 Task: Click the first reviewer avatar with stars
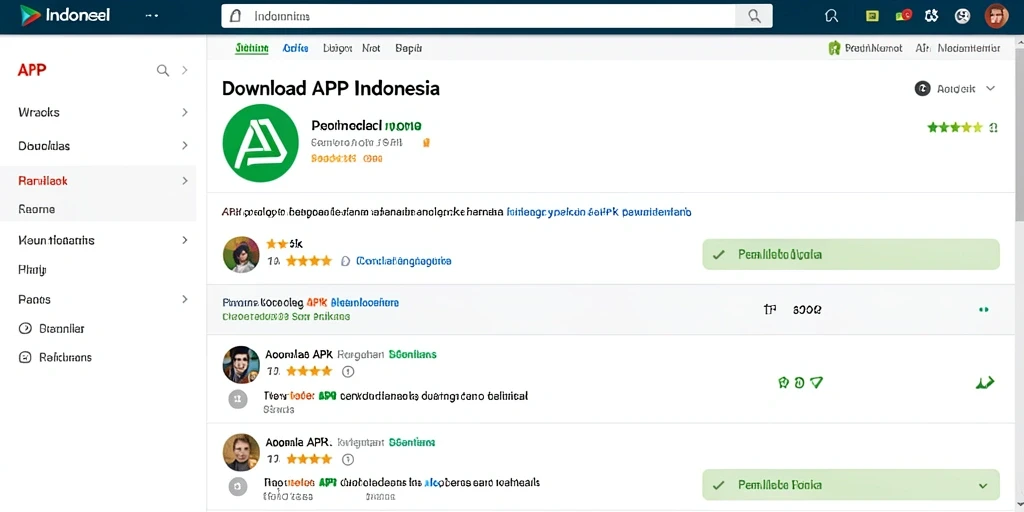click(241, 254)
